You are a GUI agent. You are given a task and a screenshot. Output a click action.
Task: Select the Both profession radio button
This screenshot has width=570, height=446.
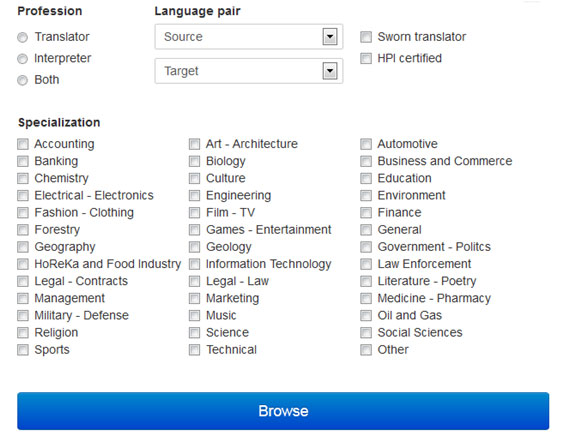coord(23,80)
